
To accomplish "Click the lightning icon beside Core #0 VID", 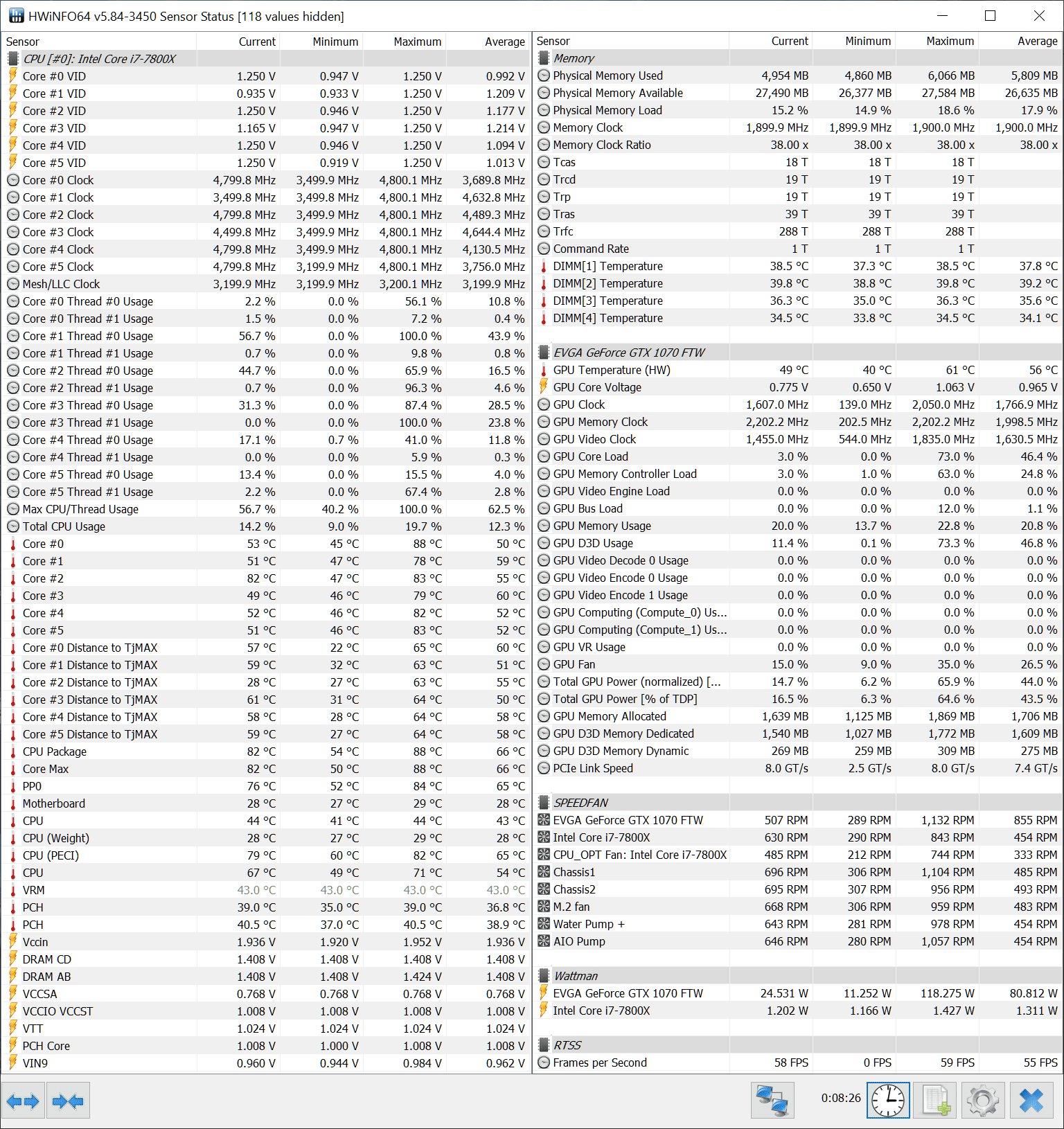I will coord(13,76).
